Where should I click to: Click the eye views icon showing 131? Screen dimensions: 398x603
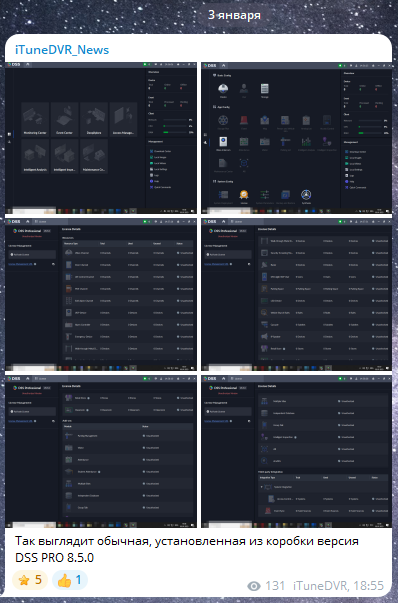click(x=254, y=586)
